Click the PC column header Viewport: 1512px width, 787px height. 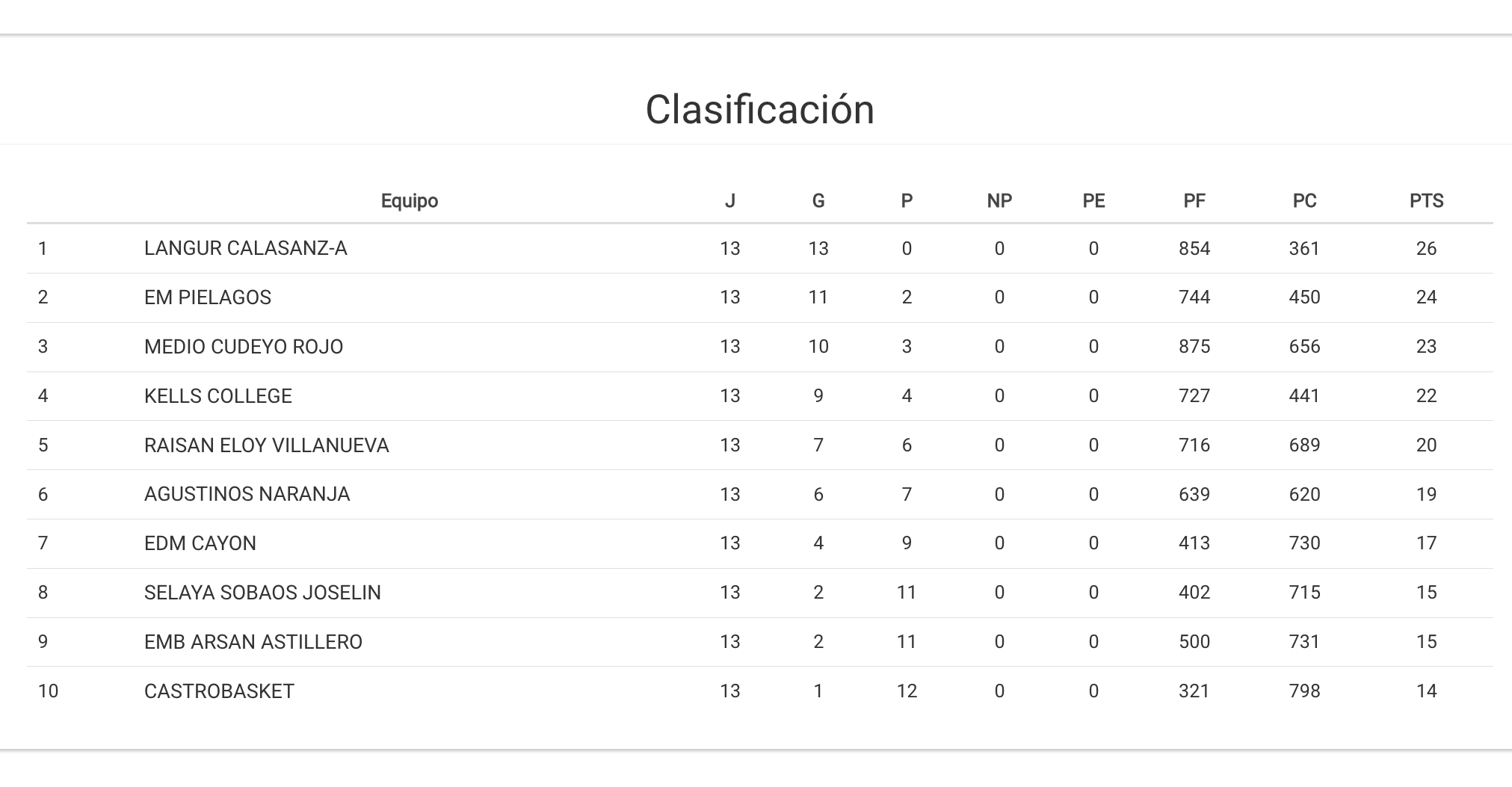[1304, 201]
